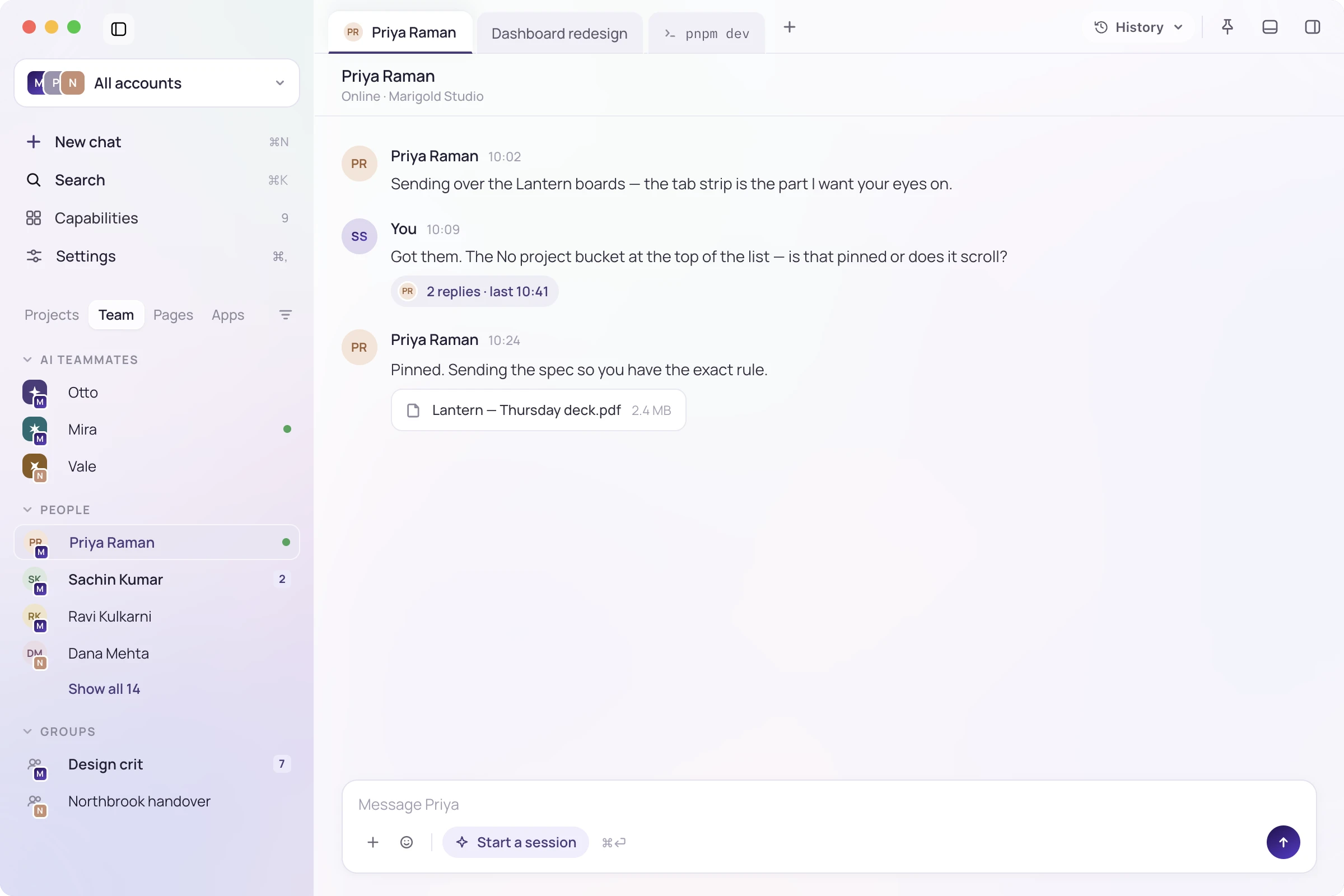
Task: Open Settings sliders icon
Action: click(x=34, y=256)
